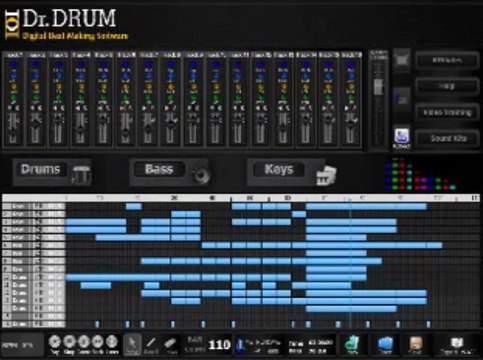Screen dimensions: 483x360
Task: Click the Track 8 volume fader
Action: click(x=170, y=124)
